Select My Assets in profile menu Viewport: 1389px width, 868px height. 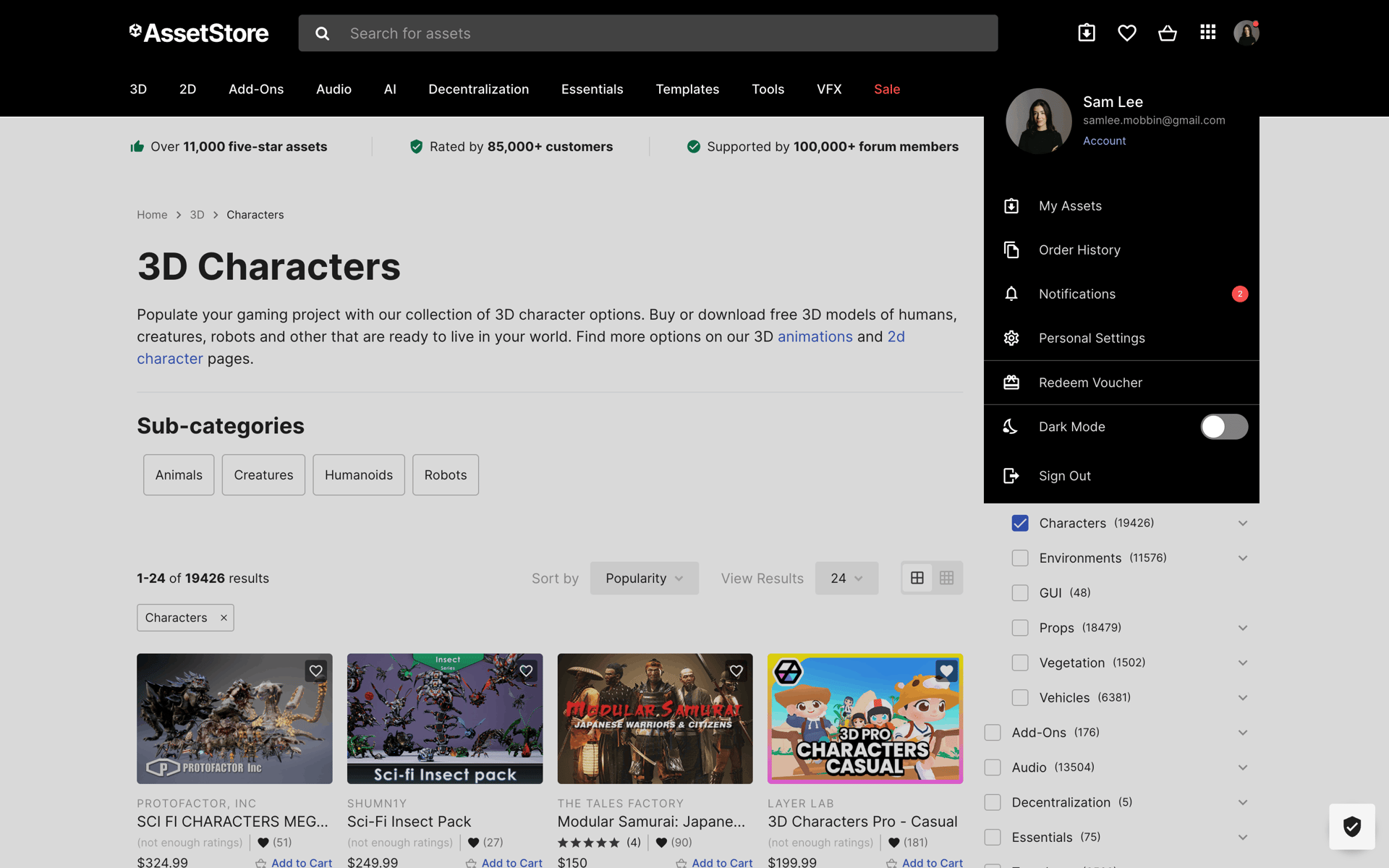(x=1121, y=206)
